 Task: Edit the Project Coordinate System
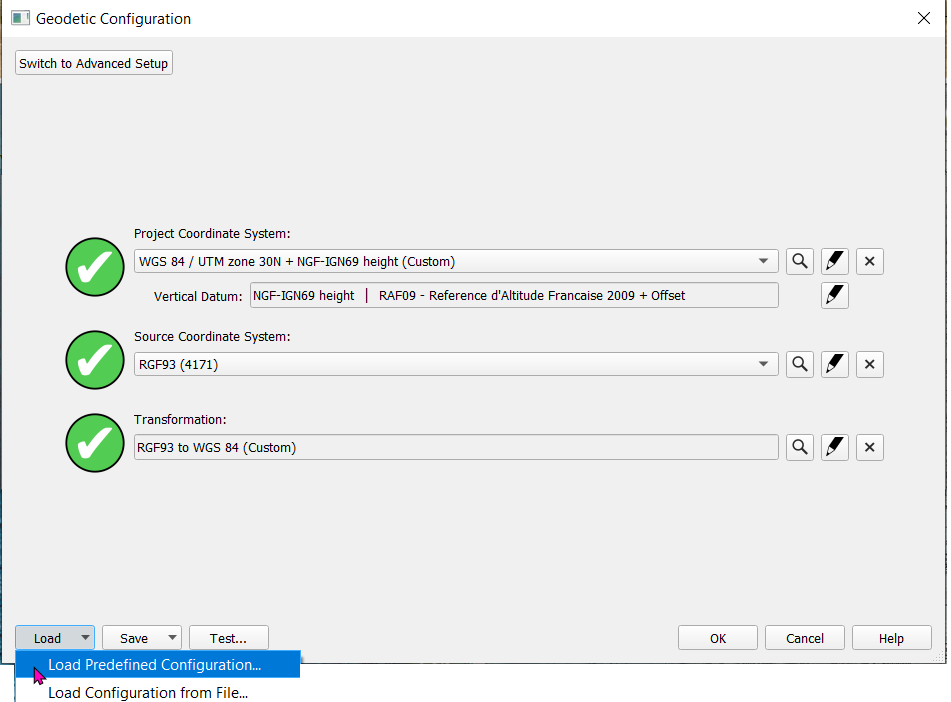[835, 262]
